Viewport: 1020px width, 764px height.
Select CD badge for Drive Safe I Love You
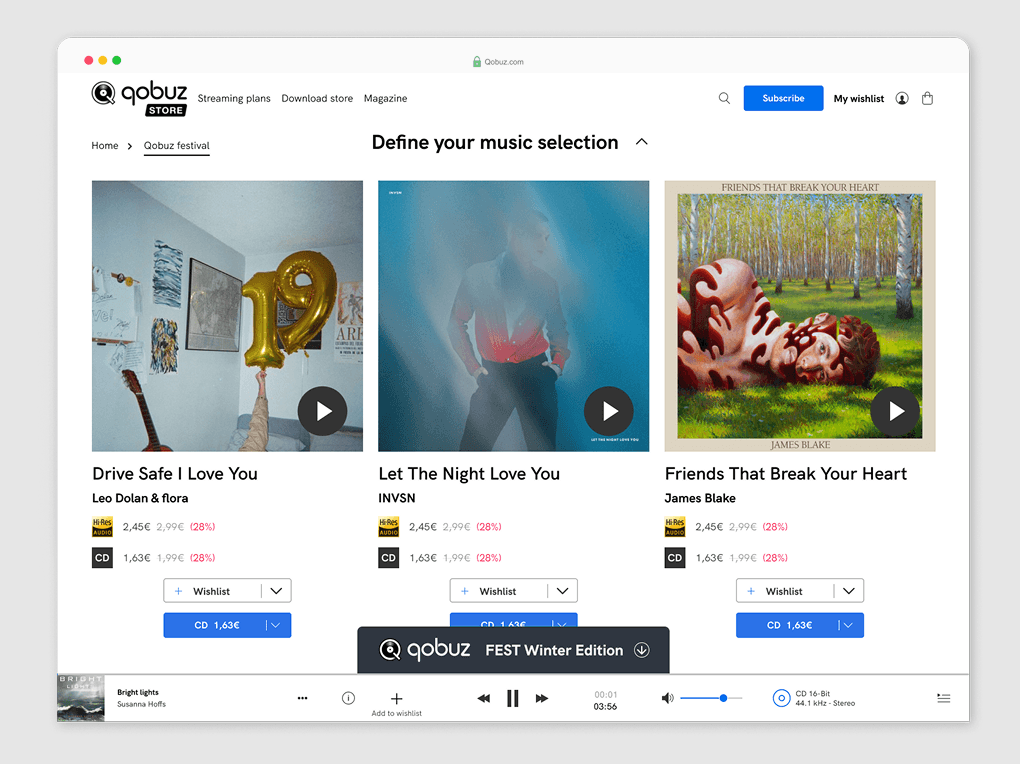point(102,558)
